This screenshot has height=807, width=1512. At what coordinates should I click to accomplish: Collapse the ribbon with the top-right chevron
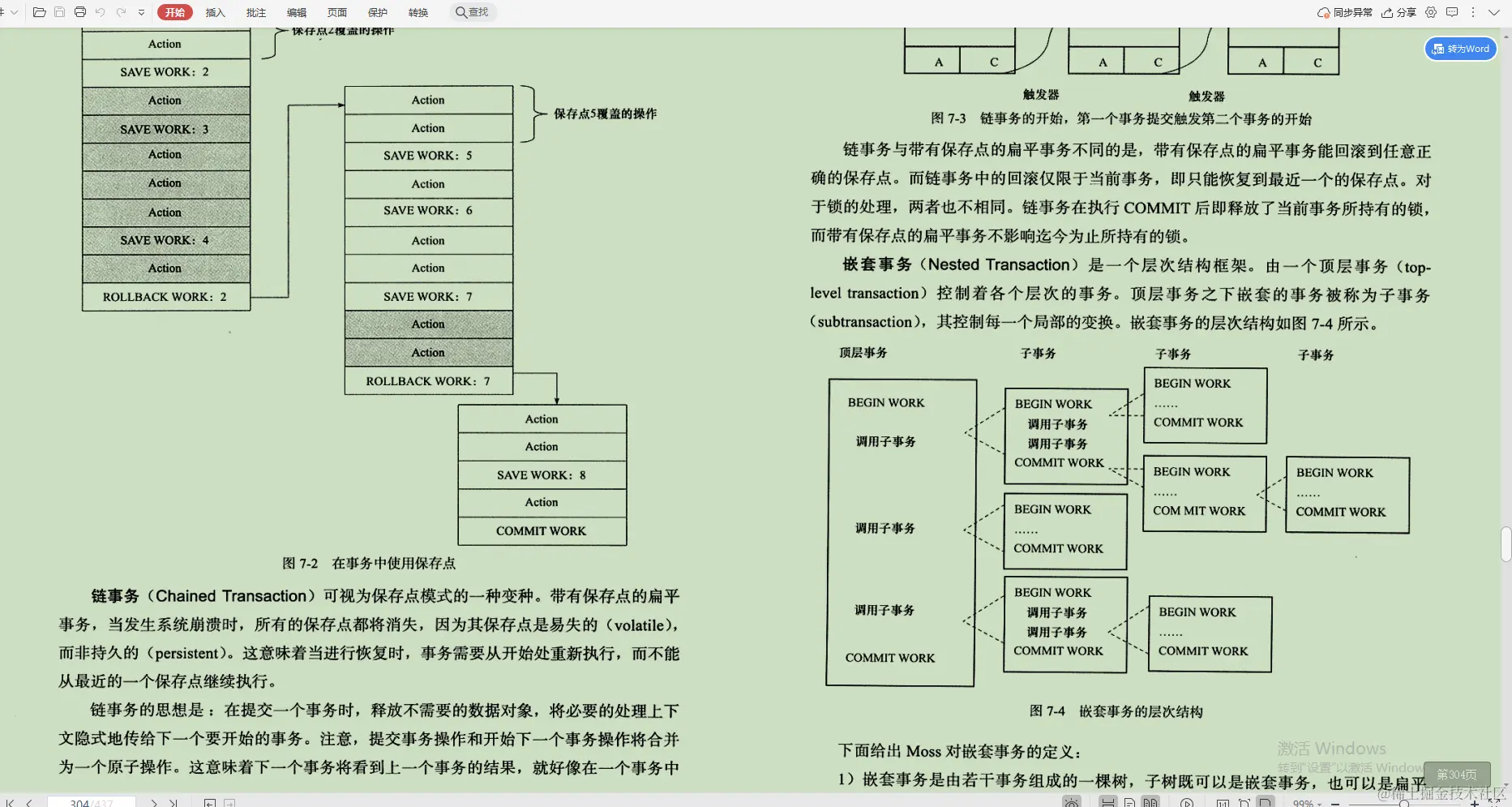pyautogui.click(x=1494, y=12)
